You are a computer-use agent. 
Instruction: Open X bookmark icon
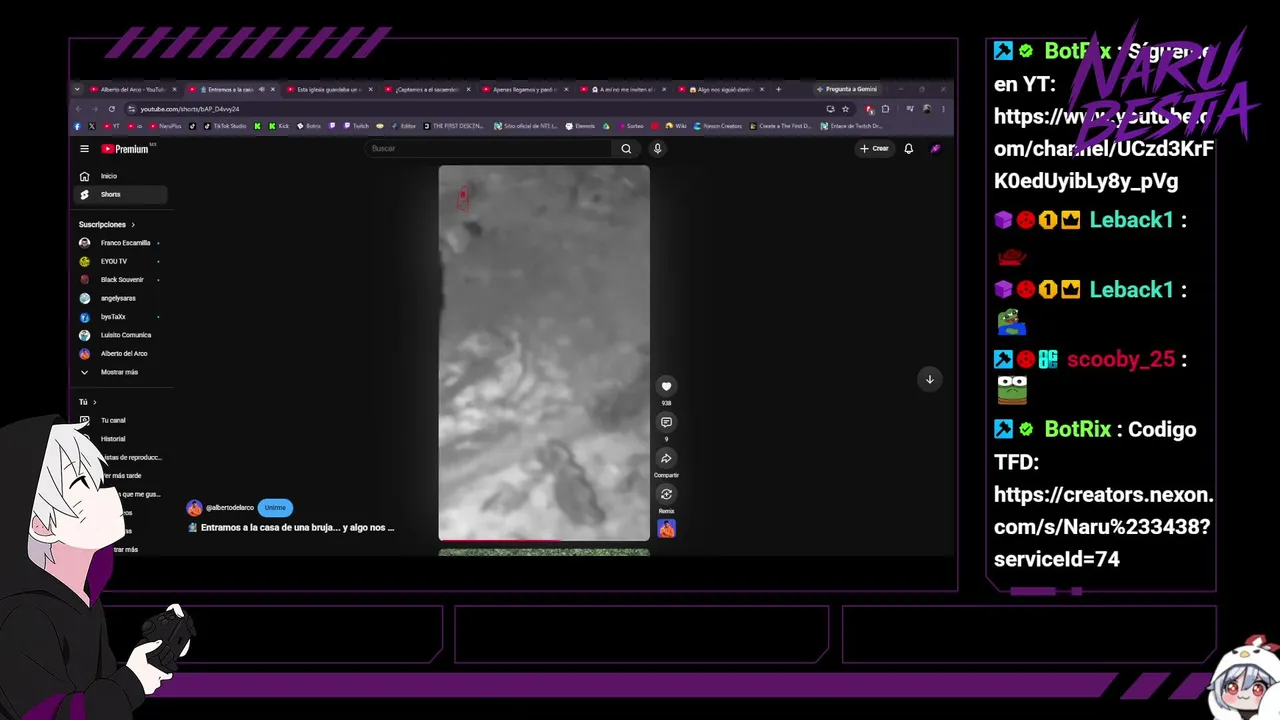point(91,126)
